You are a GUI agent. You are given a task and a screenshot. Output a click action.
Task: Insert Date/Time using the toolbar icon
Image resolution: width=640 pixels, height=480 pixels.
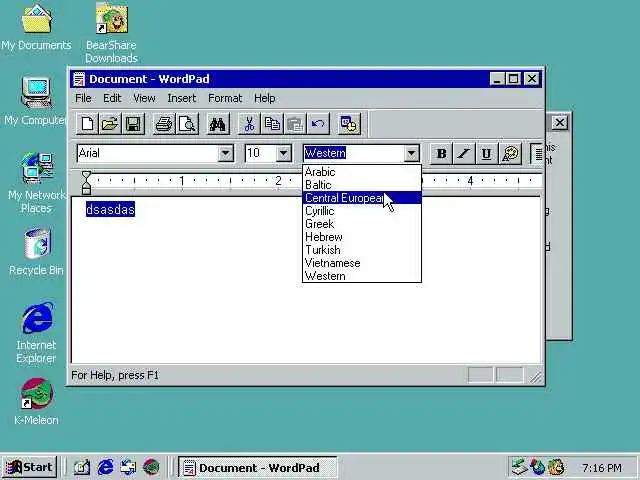point(349,124)
